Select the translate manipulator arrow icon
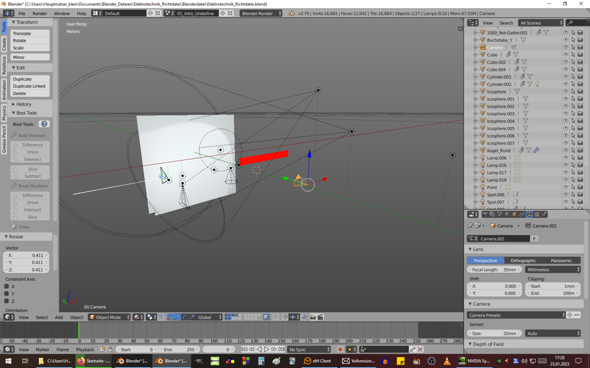The image size is (590, 368). (x=177, y=317)
